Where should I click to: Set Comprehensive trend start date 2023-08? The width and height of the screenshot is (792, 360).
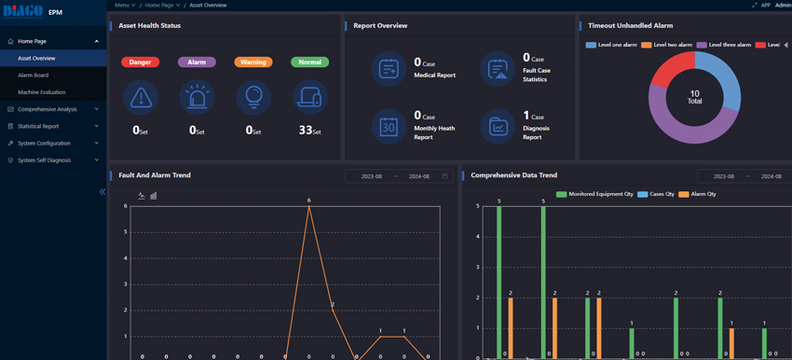pyautogui.click(x=723, y=176)
